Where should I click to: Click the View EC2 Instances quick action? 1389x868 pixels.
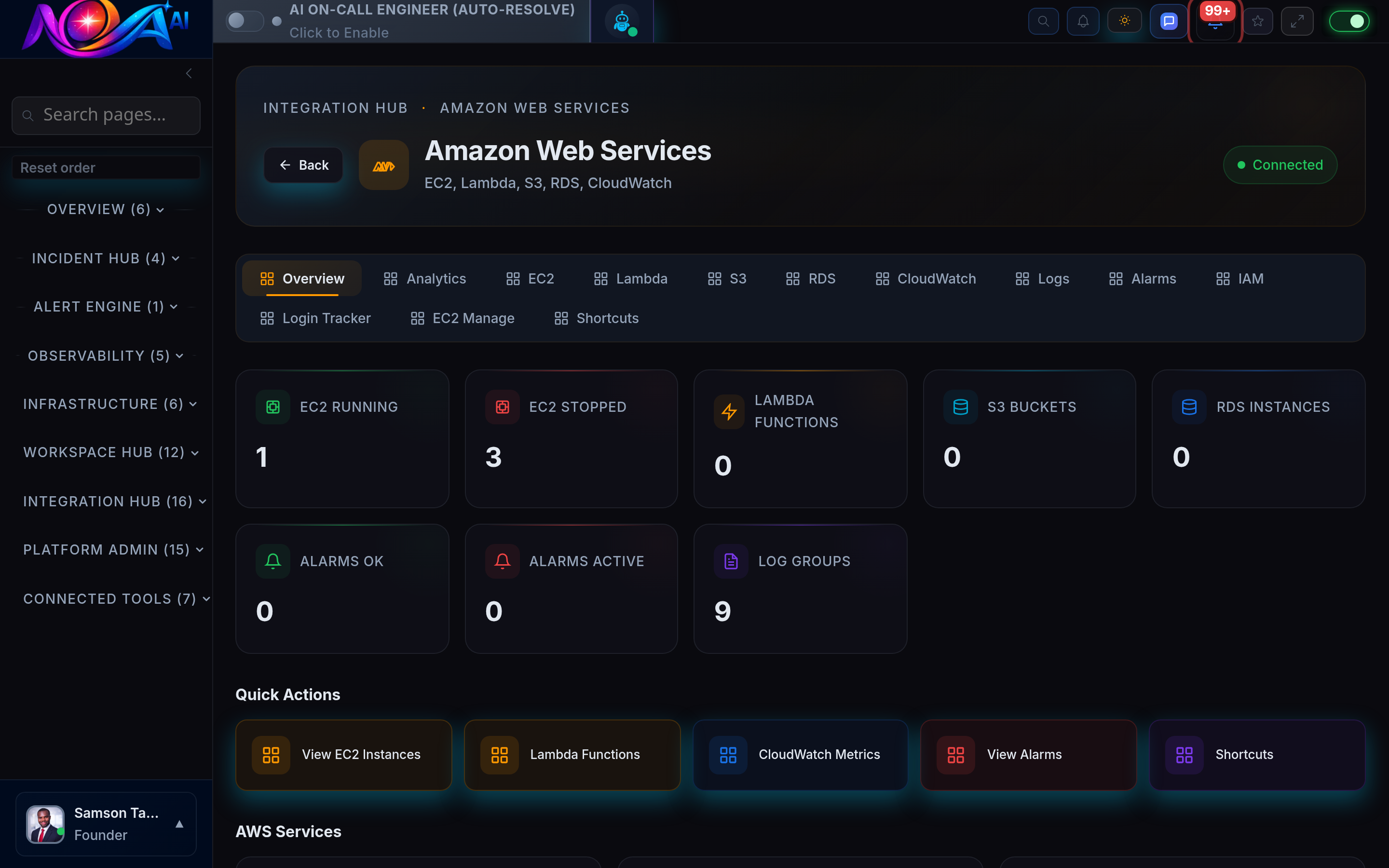(x=343, y=755)
